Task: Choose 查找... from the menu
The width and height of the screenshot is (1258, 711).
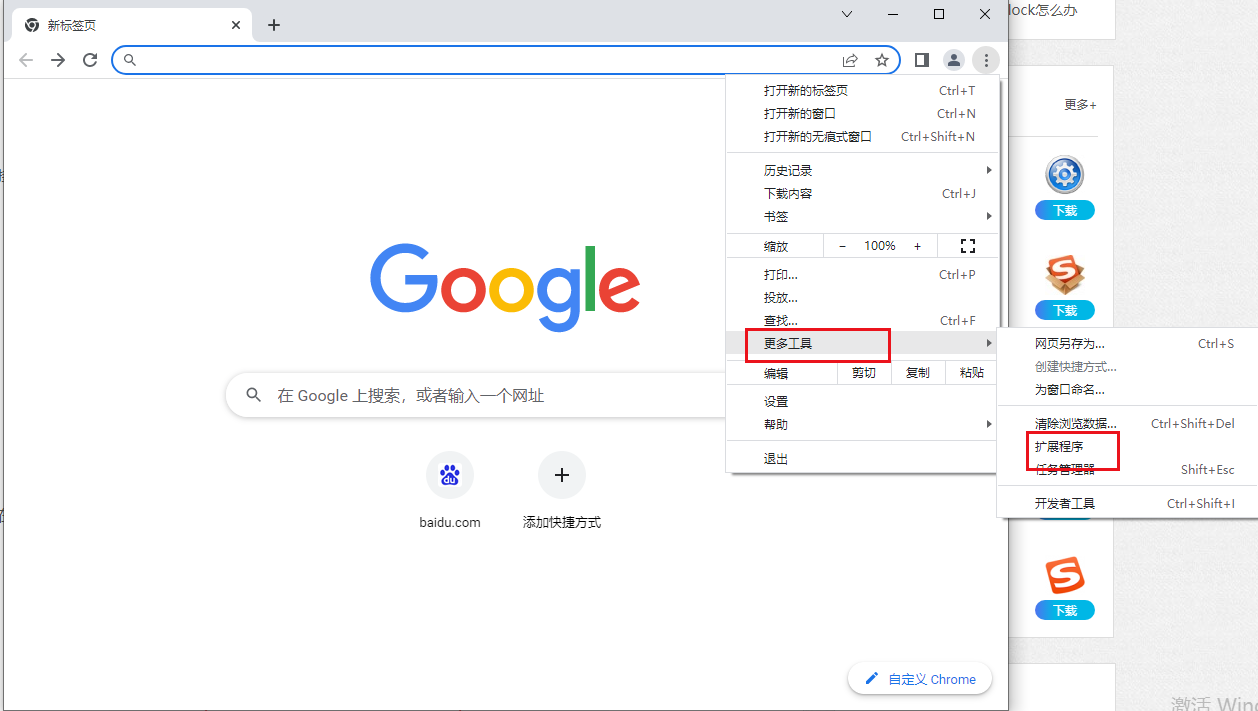Action: click(x=862, y=320)
